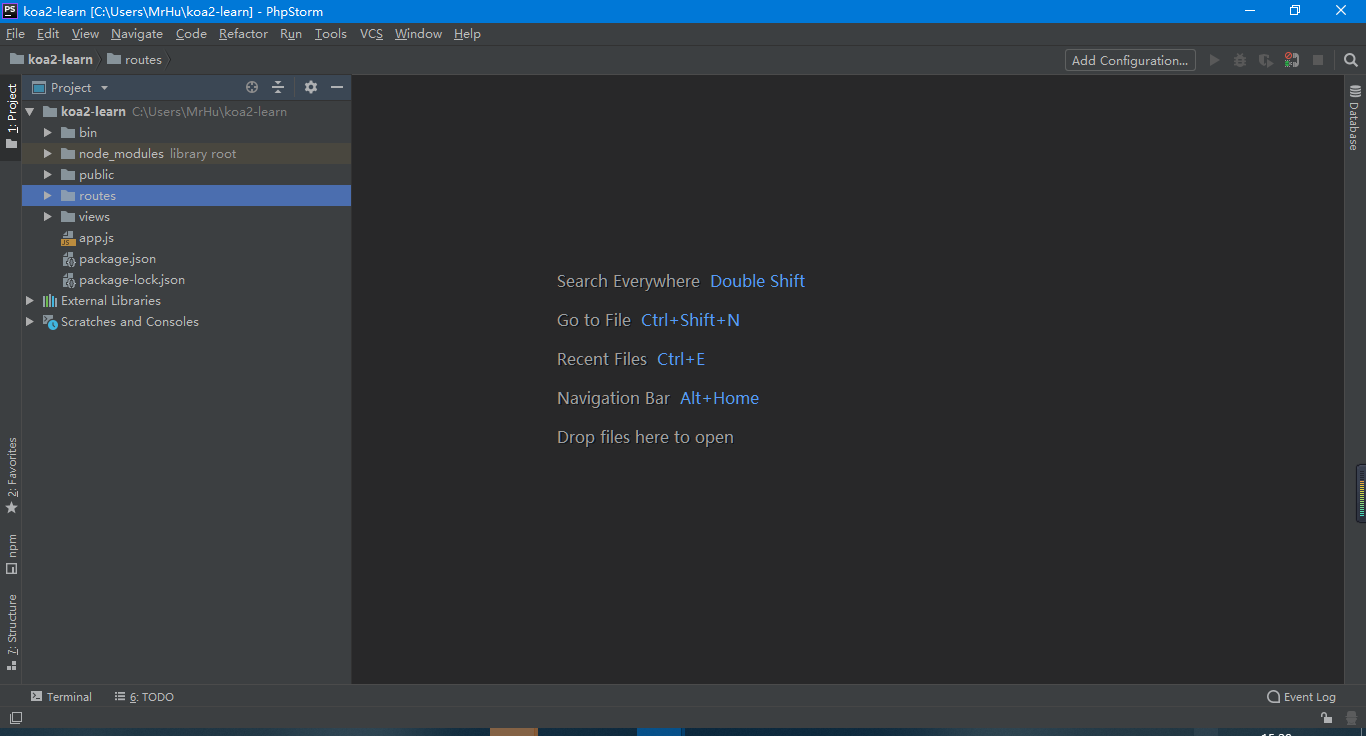
Task: Click the Debug bug icon
Action: tap(1240, 60)
